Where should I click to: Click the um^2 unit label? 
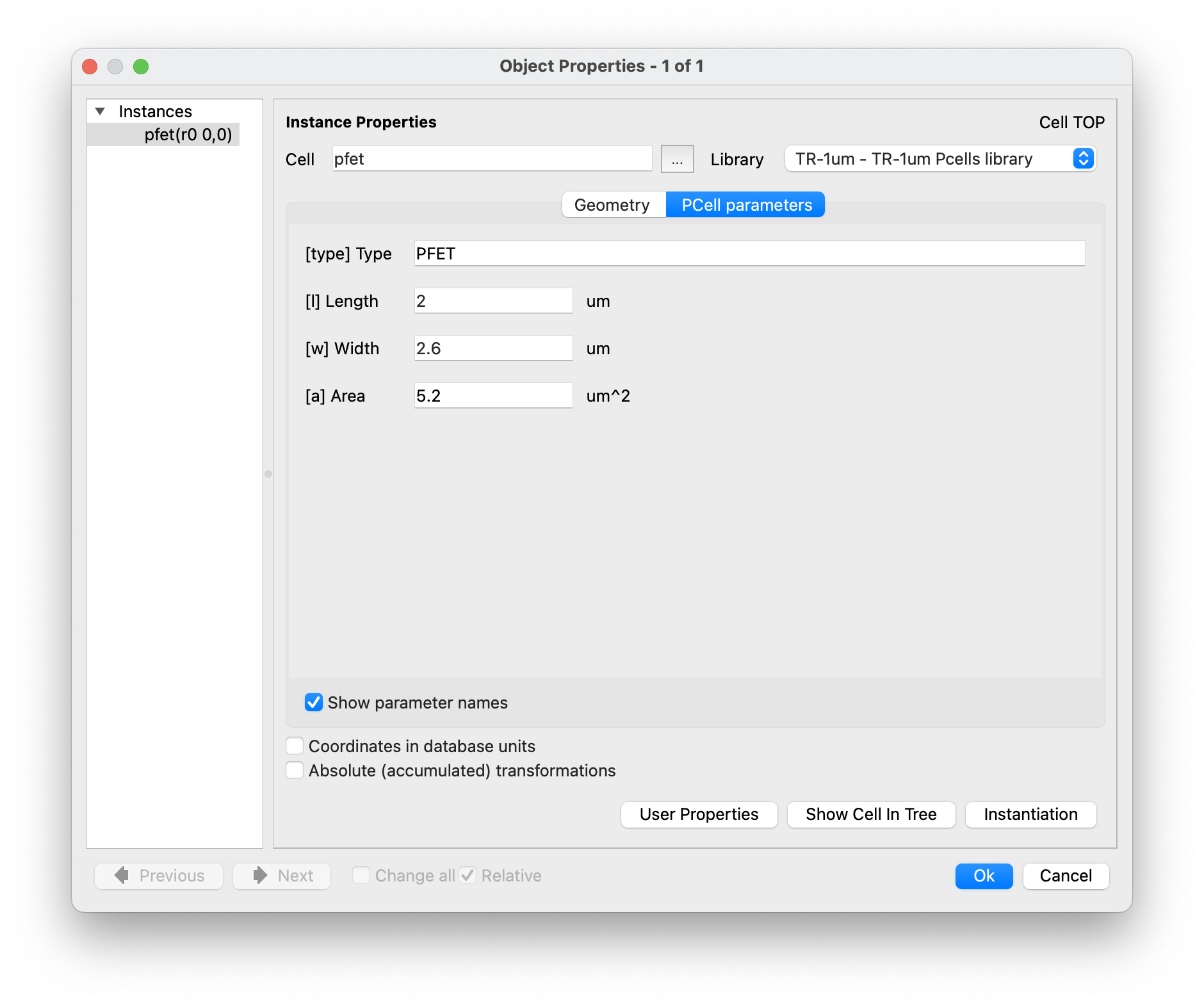coord(608,396)
